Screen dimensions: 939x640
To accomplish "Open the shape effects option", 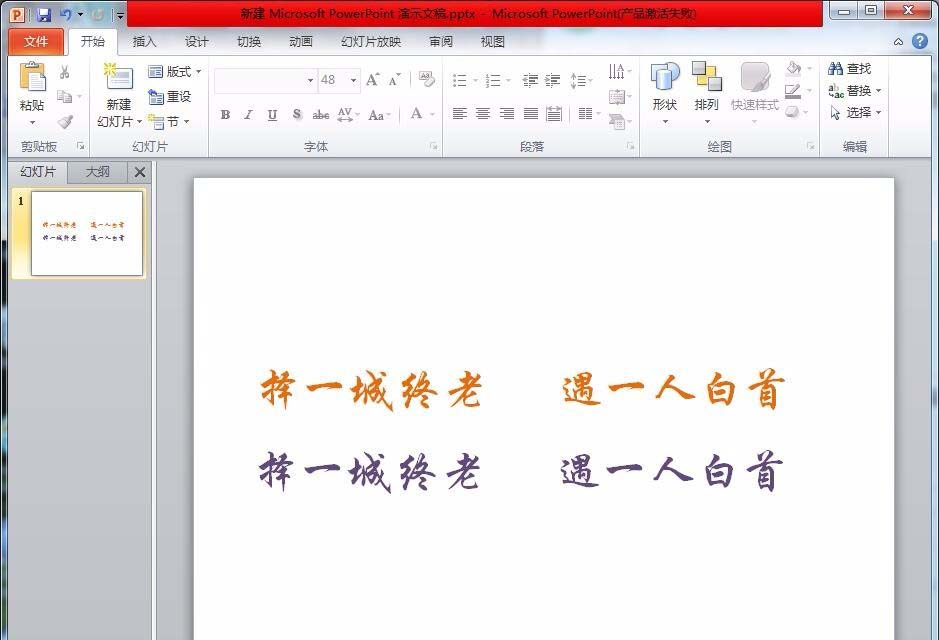I will pyautogui.click(x=798, y=113).
